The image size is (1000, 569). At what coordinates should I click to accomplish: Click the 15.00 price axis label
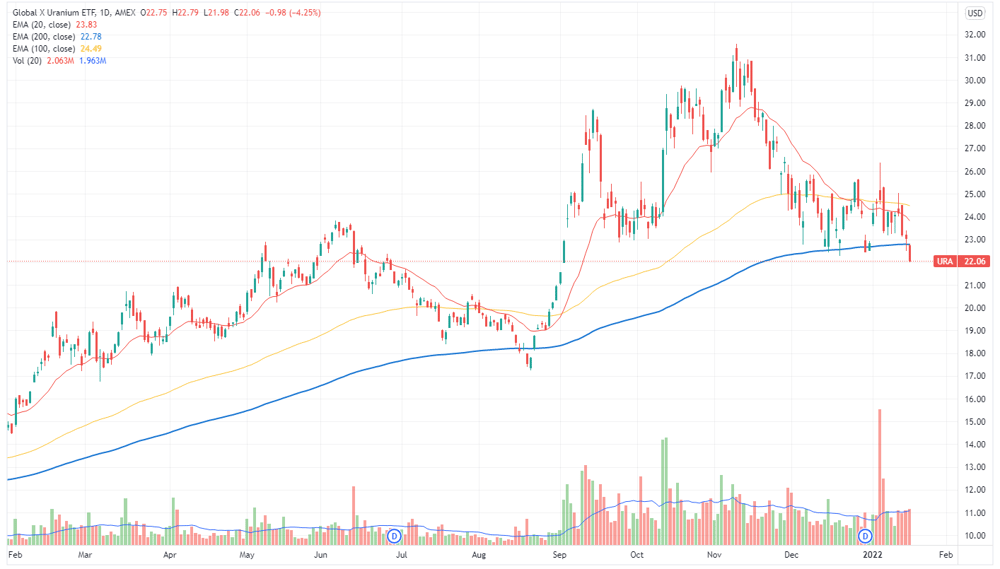(x=974, y=422)
